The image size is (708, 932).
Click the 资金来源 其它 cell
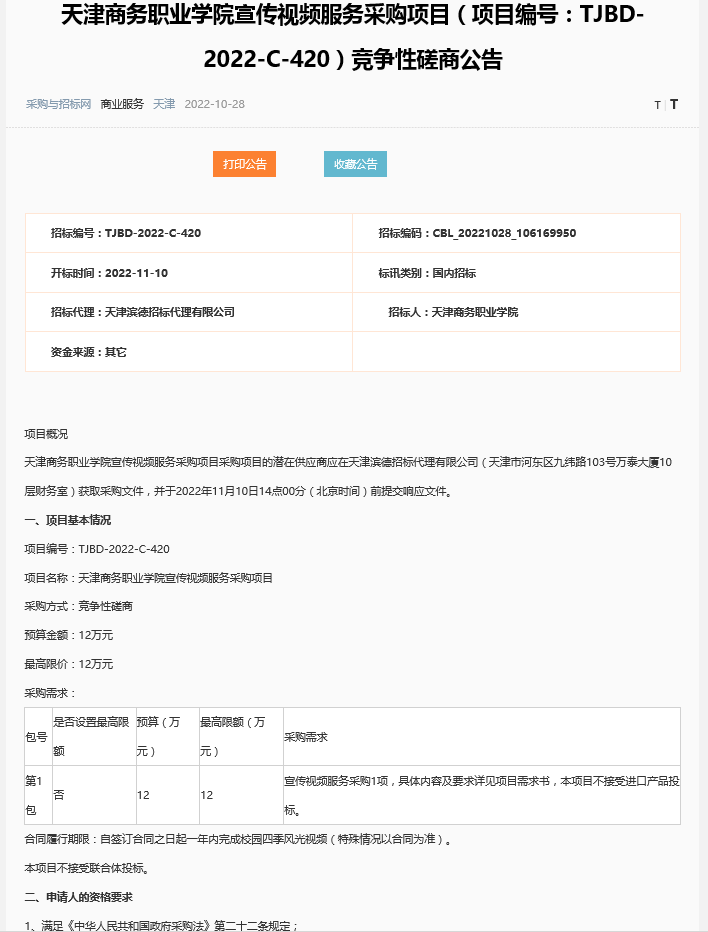click(x=89, y=352)
